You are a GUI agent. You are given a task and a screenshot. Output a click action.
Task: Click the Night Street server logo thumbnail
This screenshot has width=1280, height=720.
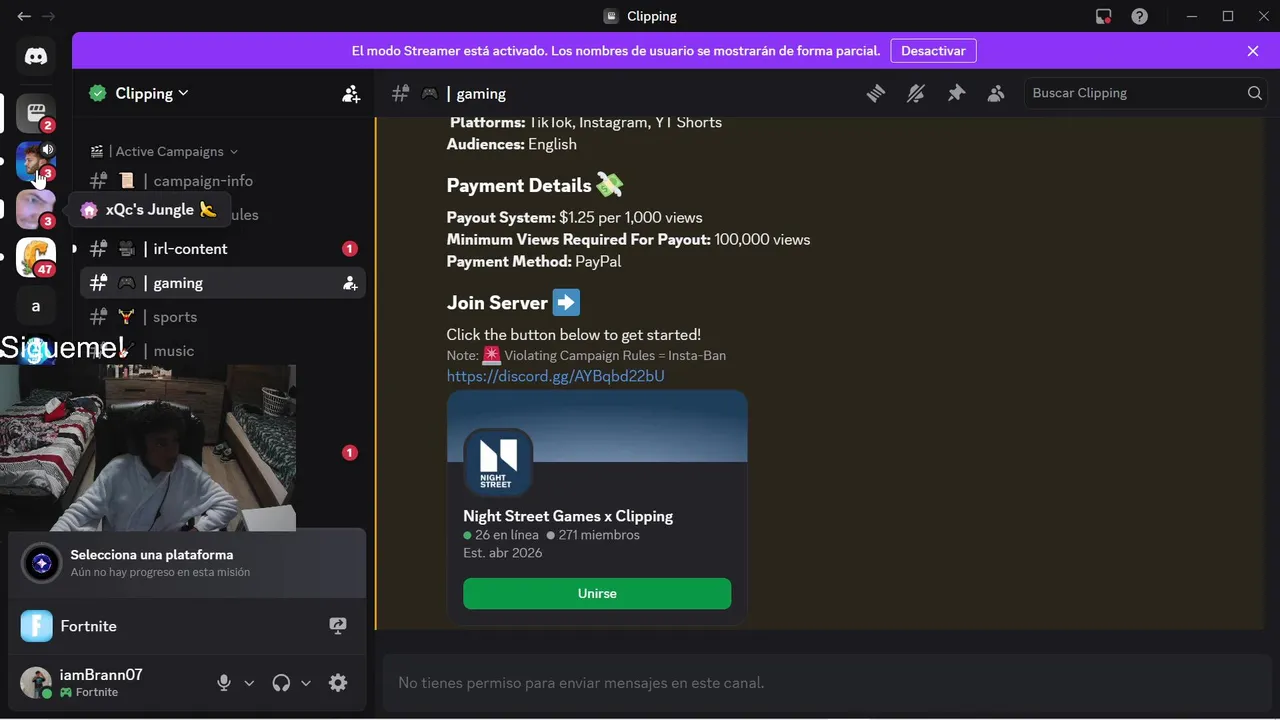click(x=498, y=461)
